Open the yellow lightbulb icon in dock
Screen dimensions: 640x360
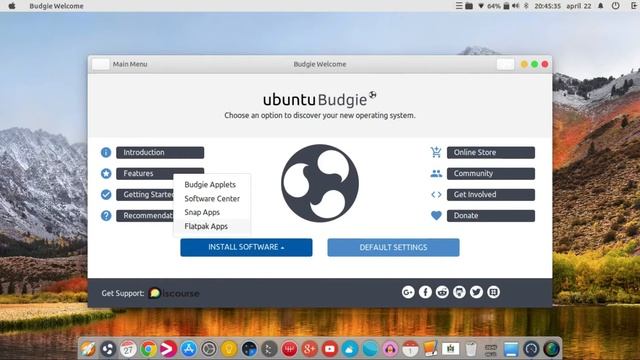tap(229, 349)
